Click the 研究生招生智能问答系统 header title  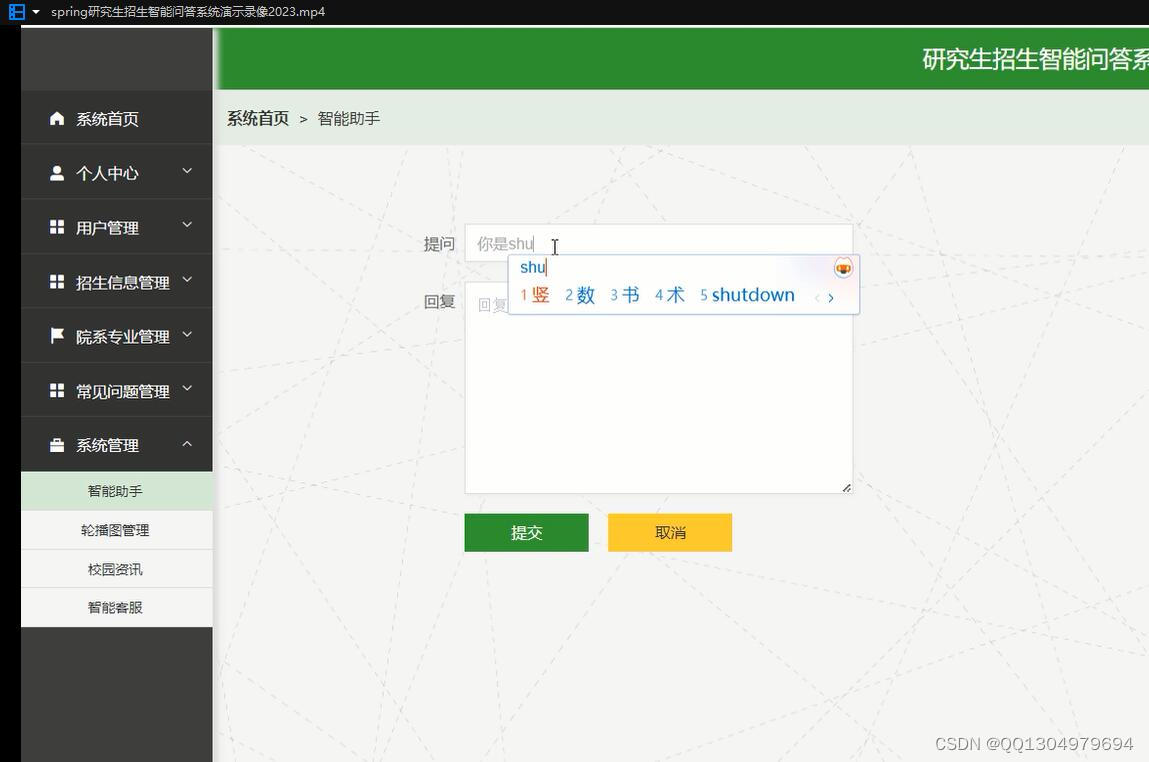(1035, 59)
